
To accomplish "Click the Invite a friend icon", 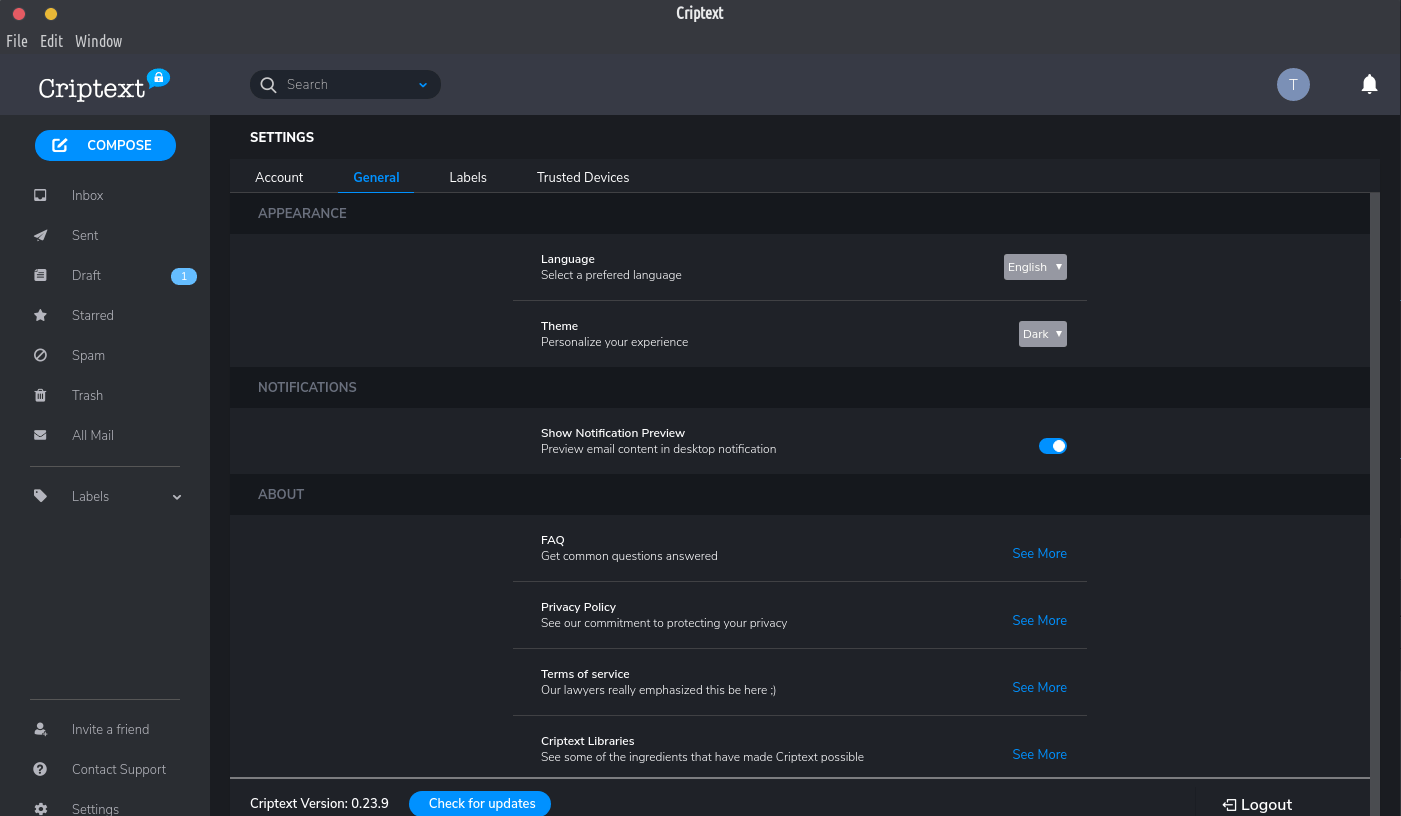I will 40,730.
